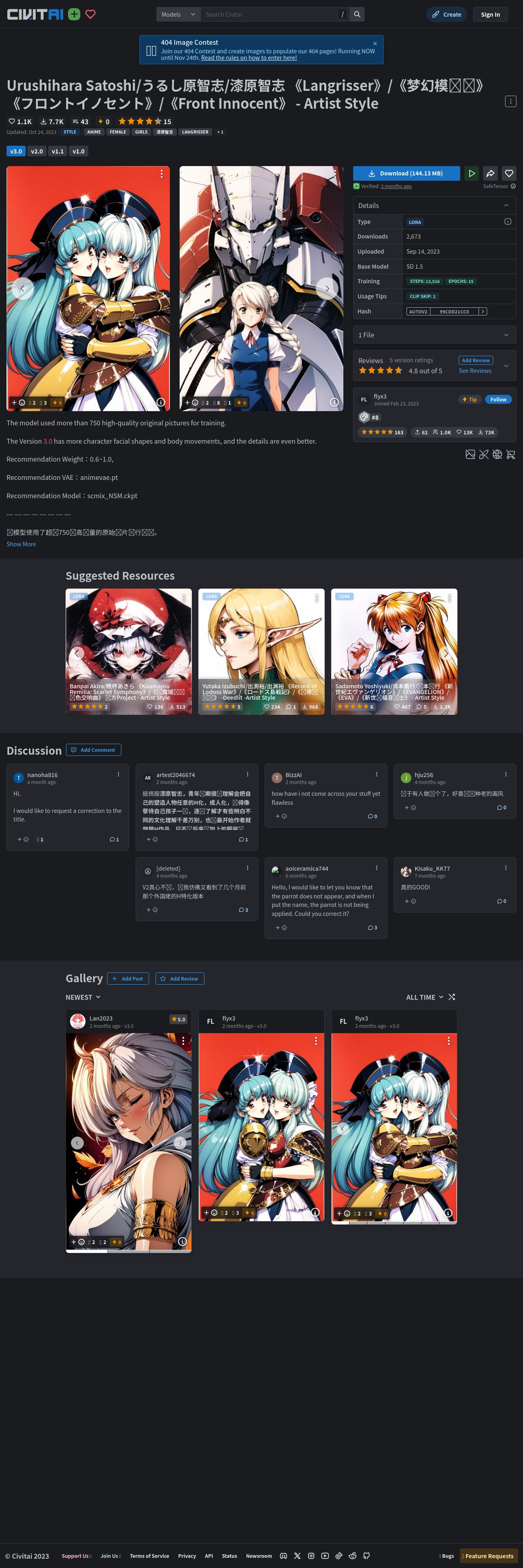
Task: Click Add Review in the Reviews panel
Action: (x=475, y=360)
